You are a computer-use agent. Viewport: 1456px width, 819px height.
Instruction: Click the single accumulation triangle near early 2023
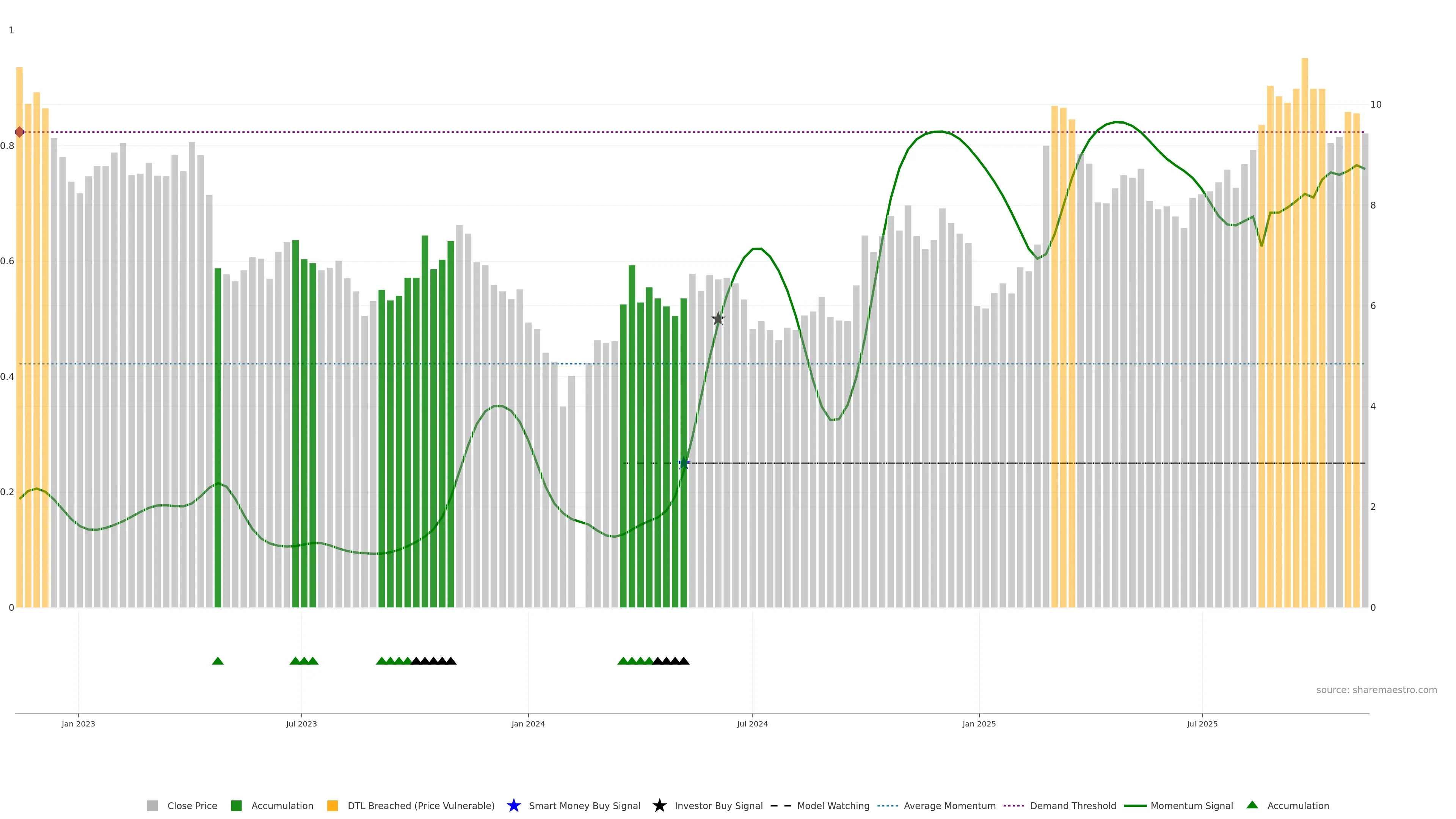click(x=218, y=661)
